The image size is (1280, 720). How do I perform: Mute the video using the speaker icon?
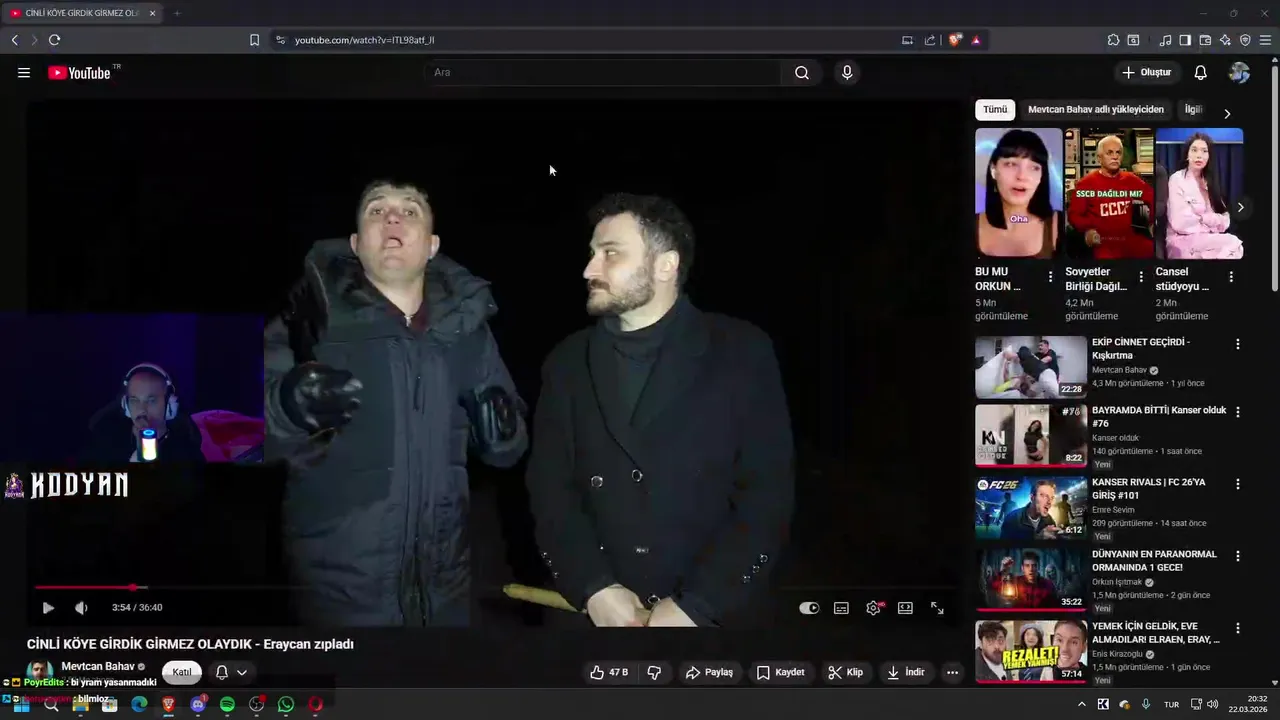click(x=81, y=607)
